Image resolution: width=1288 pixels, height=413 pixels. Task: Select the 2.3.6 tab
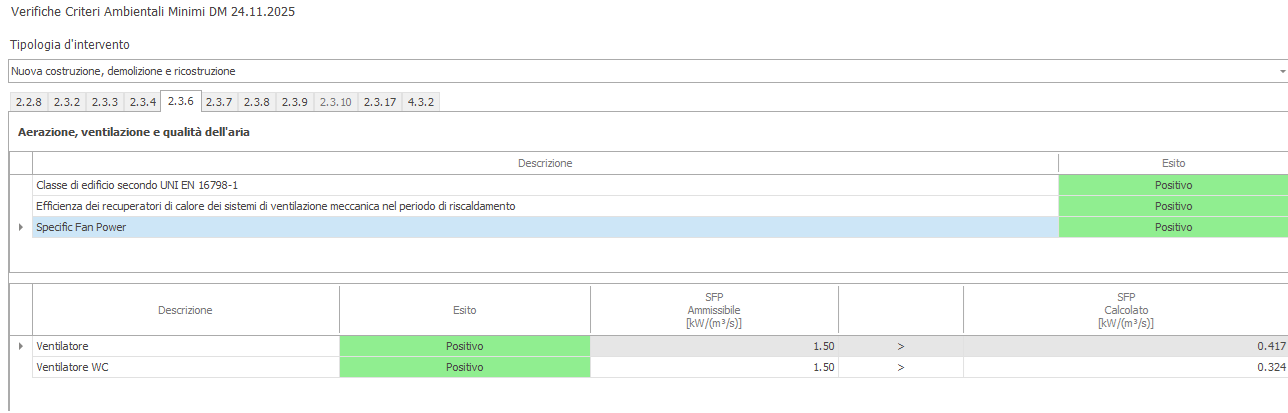181,101
